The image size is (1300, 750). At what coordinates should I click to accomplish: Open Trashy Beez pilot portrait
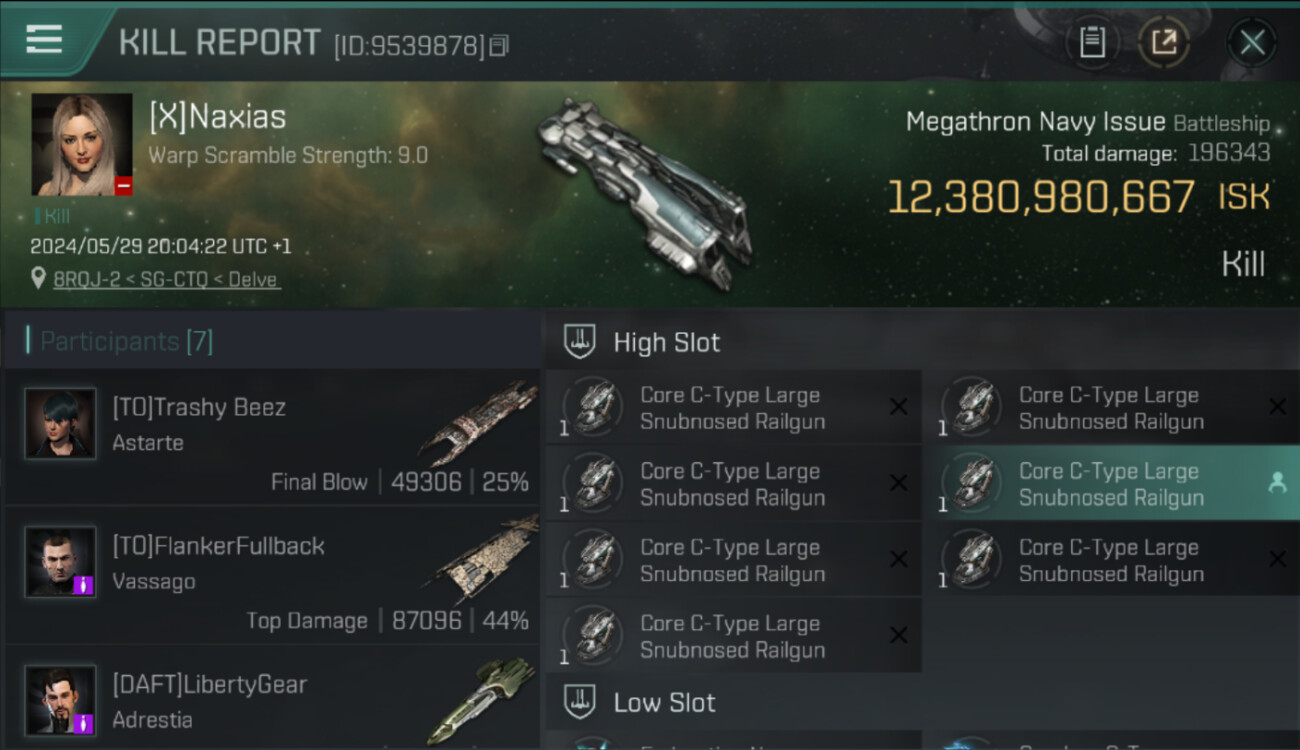[x=60, y=424]
